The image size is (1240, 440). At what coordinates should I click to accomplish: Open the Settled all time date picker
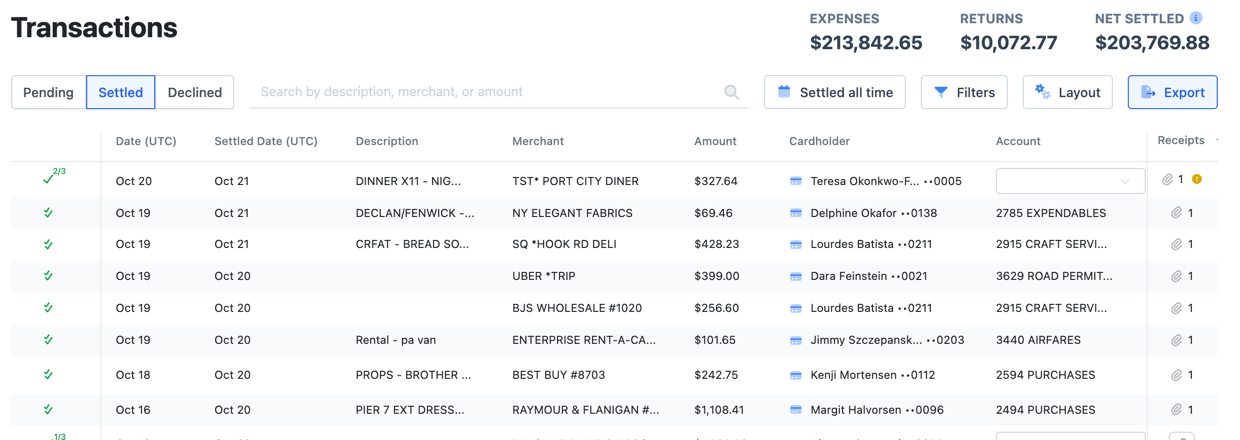(835, 92)
